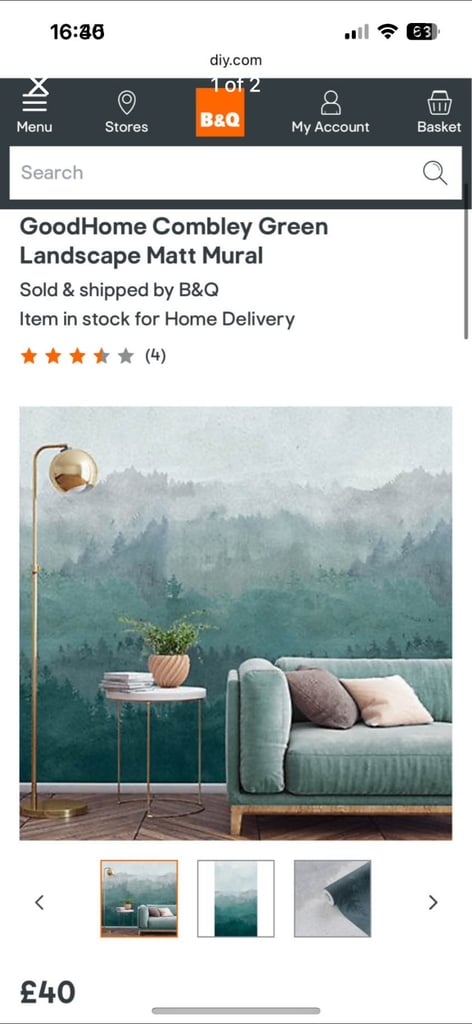472x1024 pixels.
Task: View the Basket icon
Action: click(439, 103)
